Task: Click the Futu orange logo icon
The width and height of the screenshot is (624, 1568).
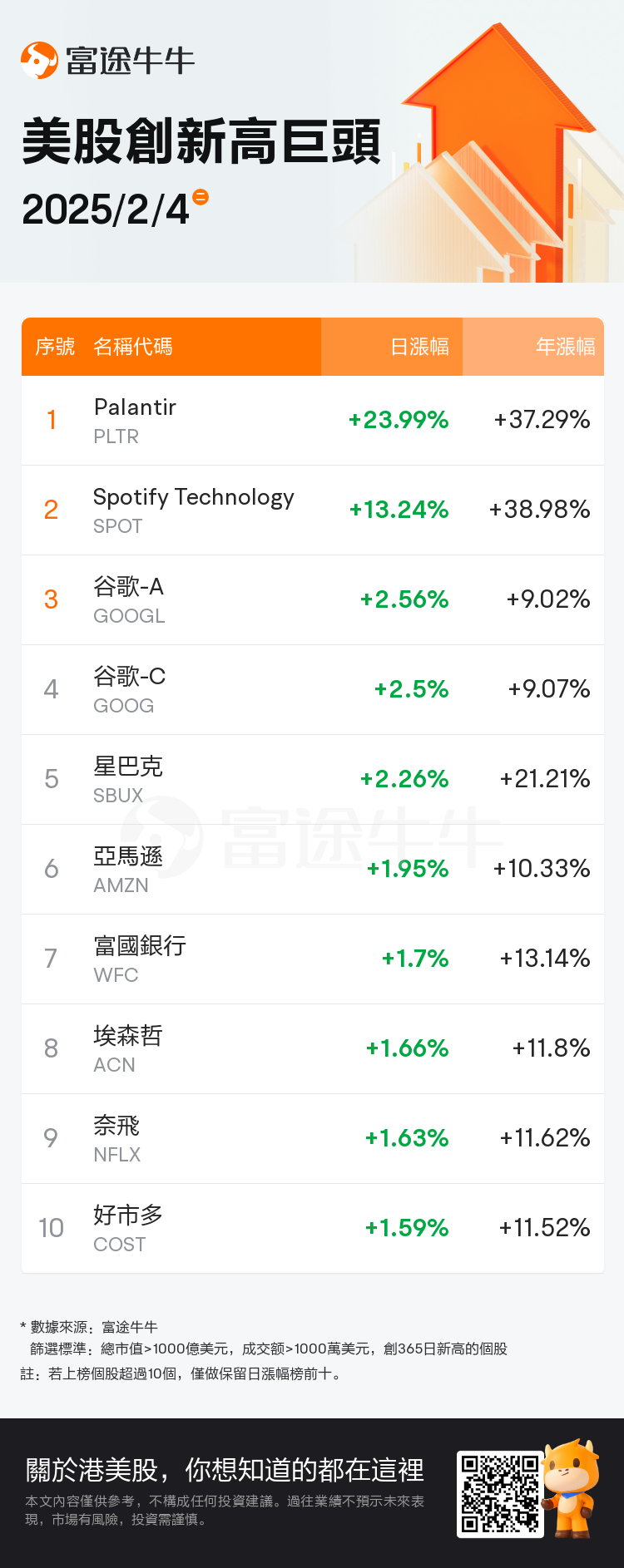Action: [39, 60]
